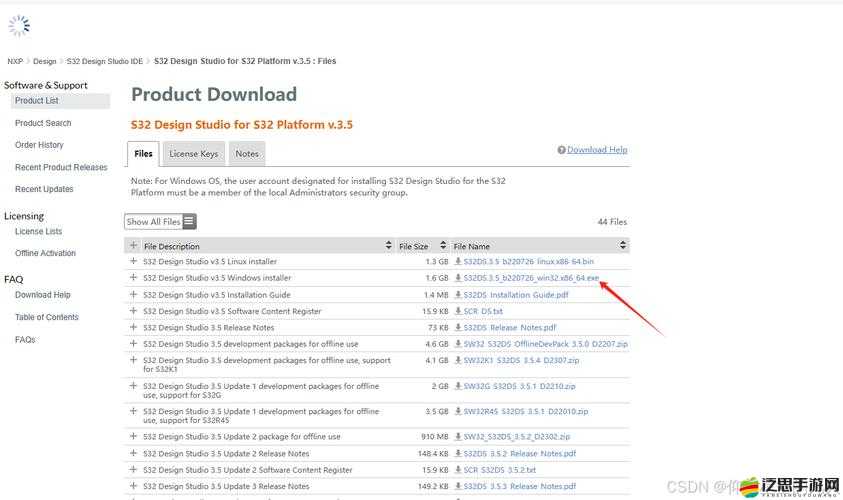
Task: Click download icon for Installation Guide pdf
Action: pos(458,295)
